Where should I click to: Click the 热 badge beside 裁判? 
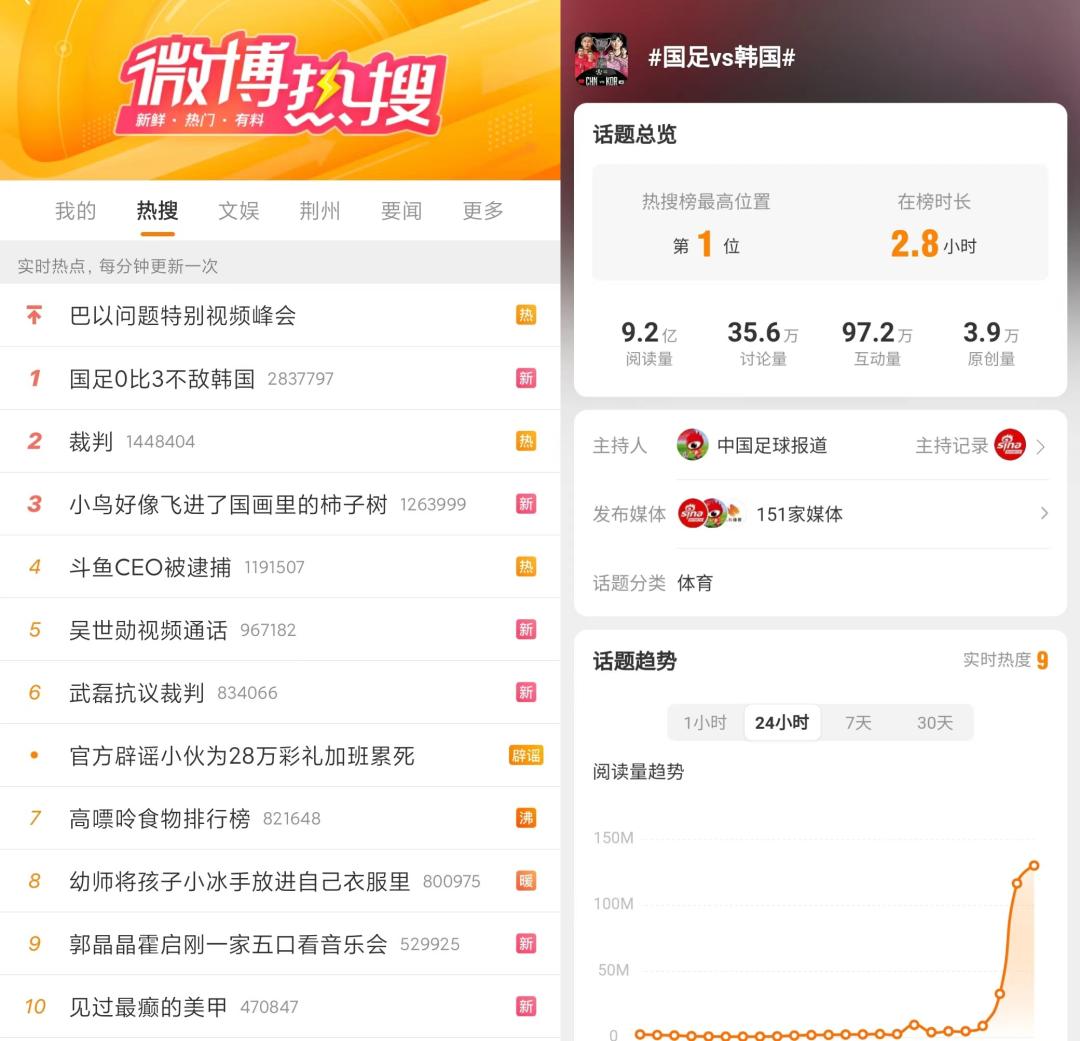coord(526,441)
